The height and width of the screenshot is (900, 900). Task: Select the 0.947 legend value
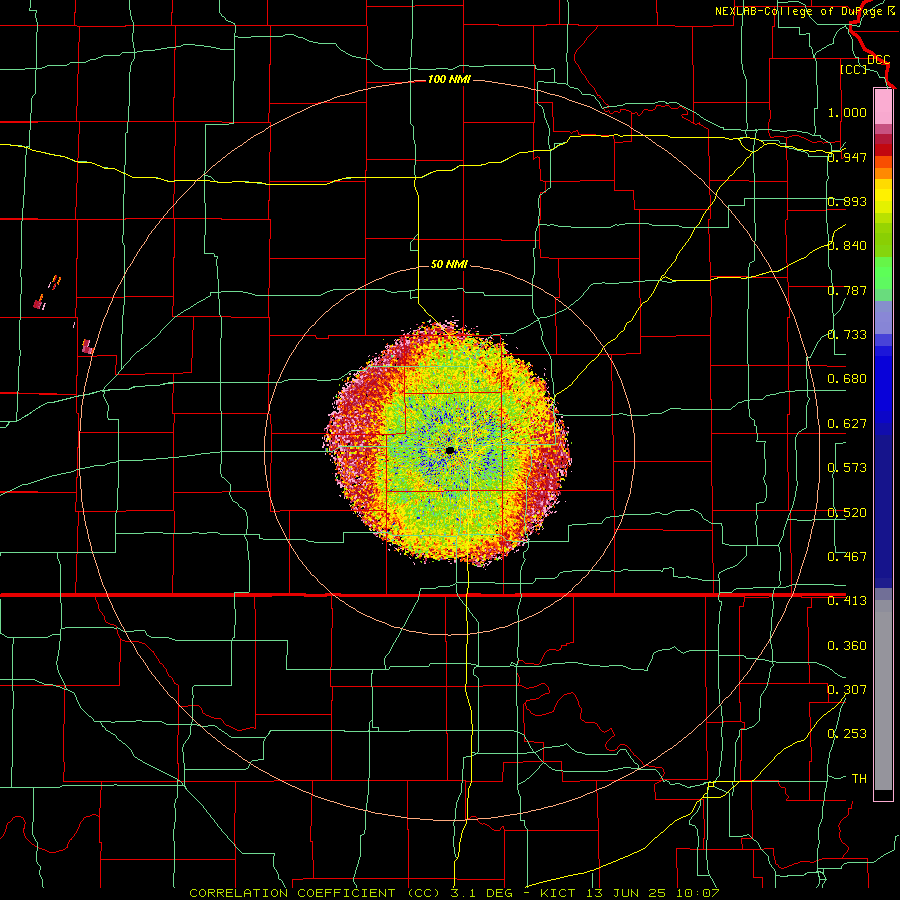[x=847, y=157]
